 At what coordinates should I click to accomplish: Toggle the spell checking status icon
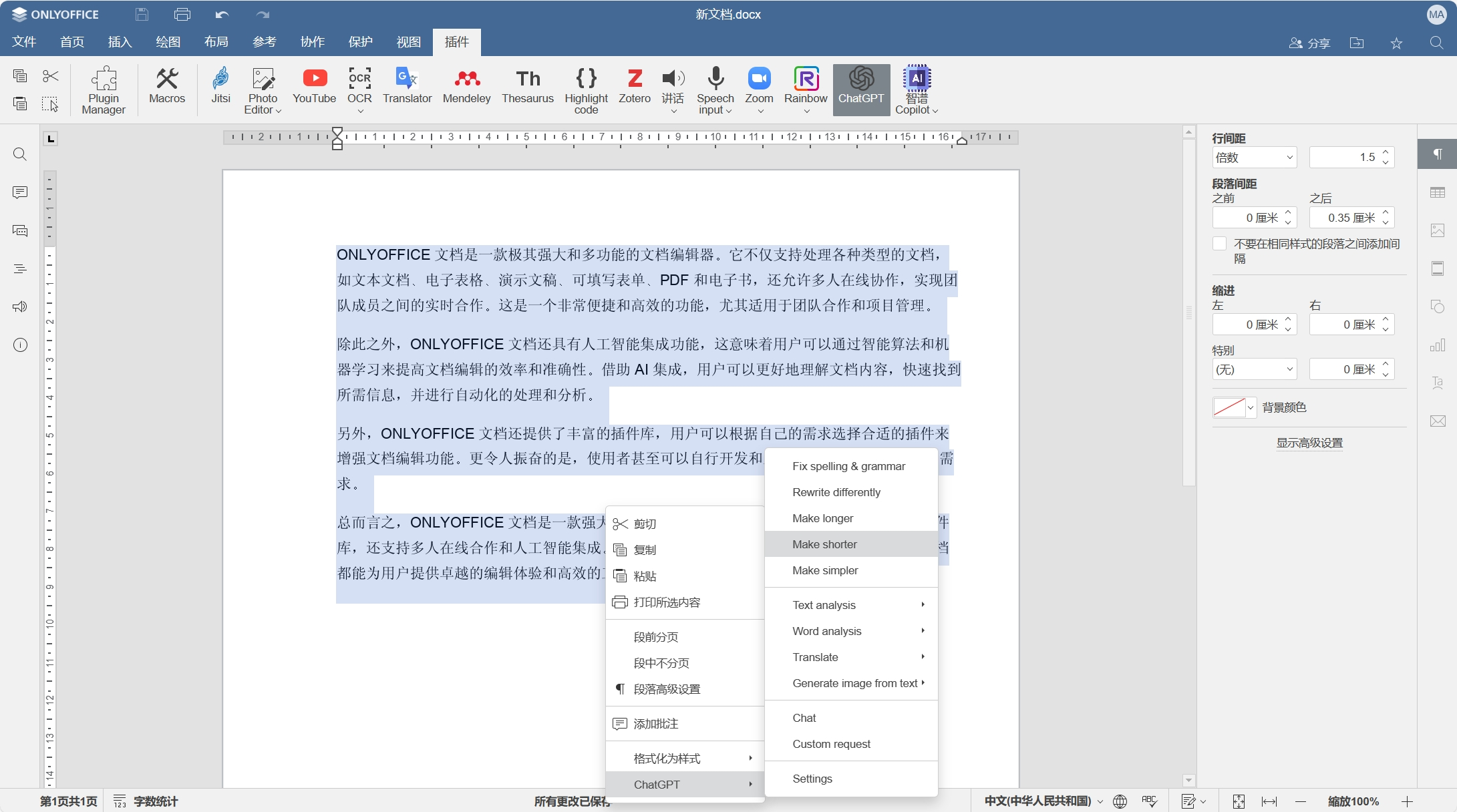point(1149,801)
